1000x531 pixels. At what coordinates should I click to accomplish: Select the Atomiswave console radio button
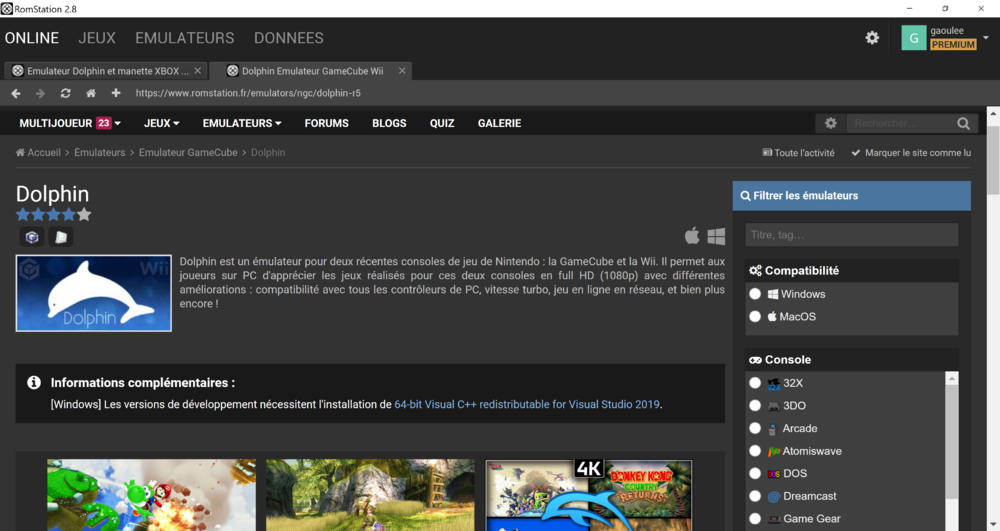[x=755, y=451]
